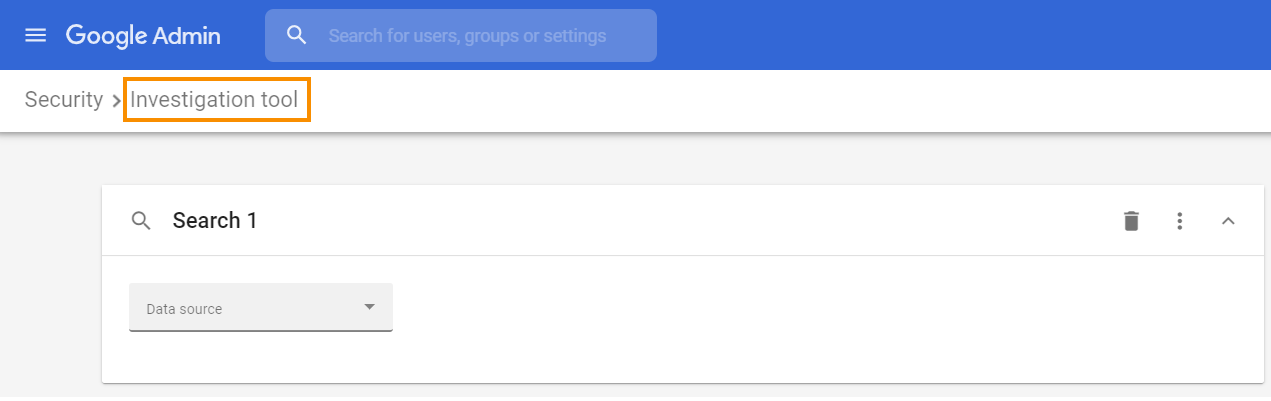
Task: Focus the users, groups or settings search field
Action: tap(480, 36)
